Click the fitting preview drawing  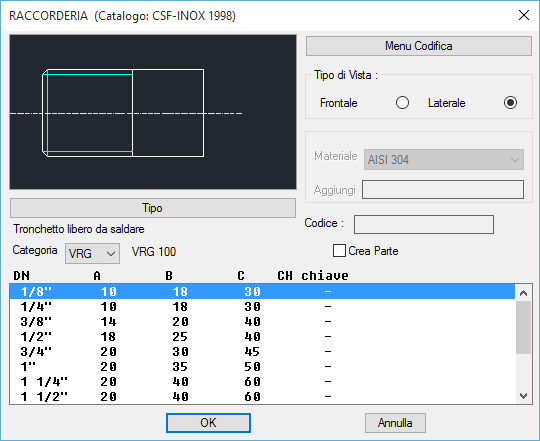tap(153, 112)
